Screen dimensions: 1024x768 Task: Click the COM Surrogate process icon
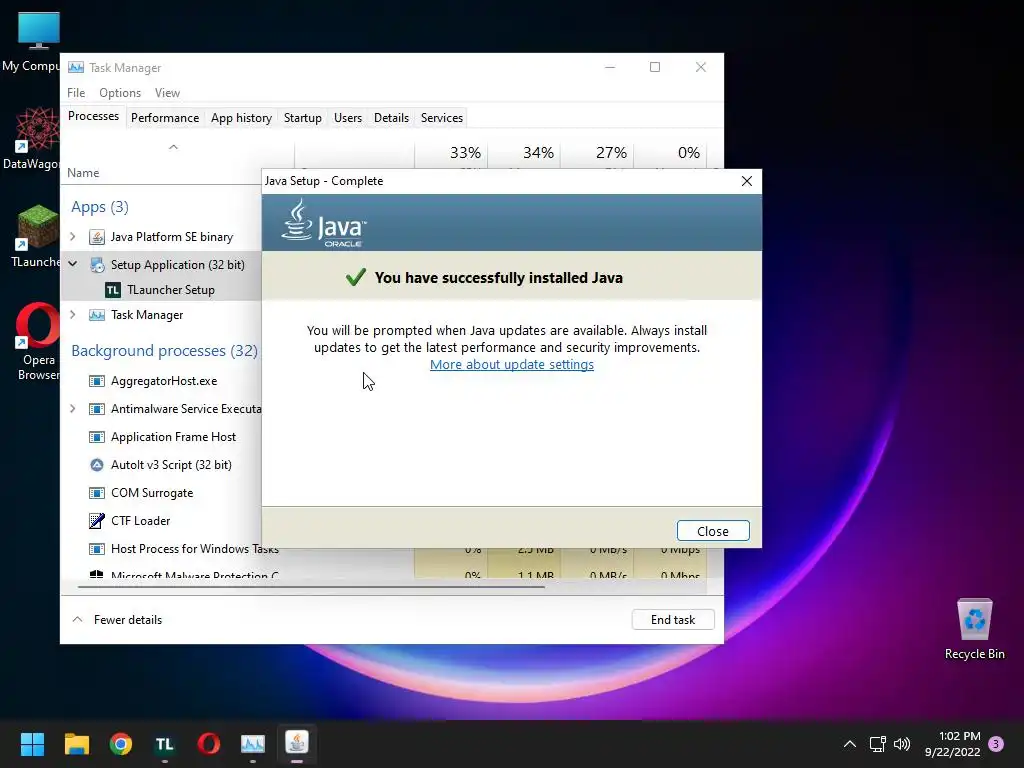click(x=97, y=493)
